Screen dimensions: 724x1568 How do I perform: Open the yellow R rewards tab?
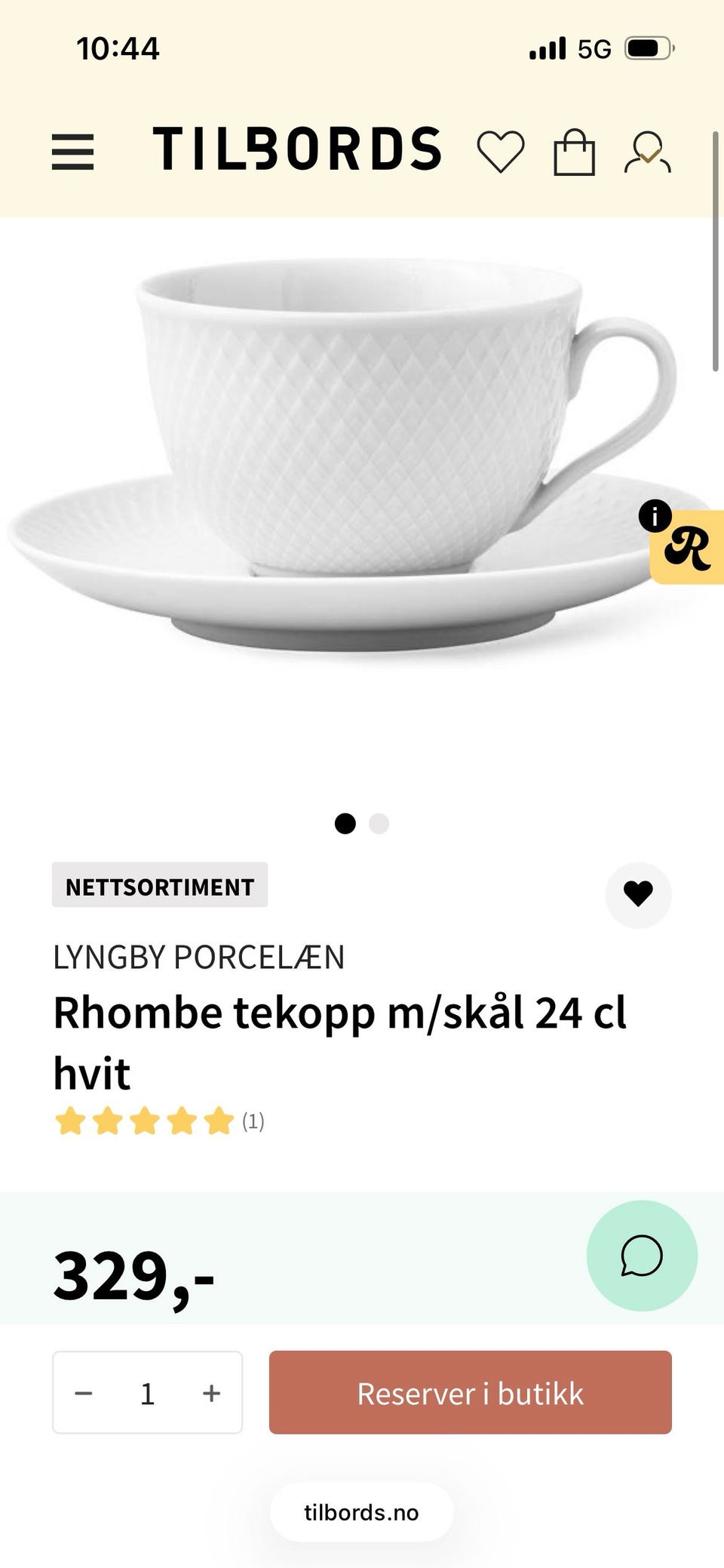688,548
